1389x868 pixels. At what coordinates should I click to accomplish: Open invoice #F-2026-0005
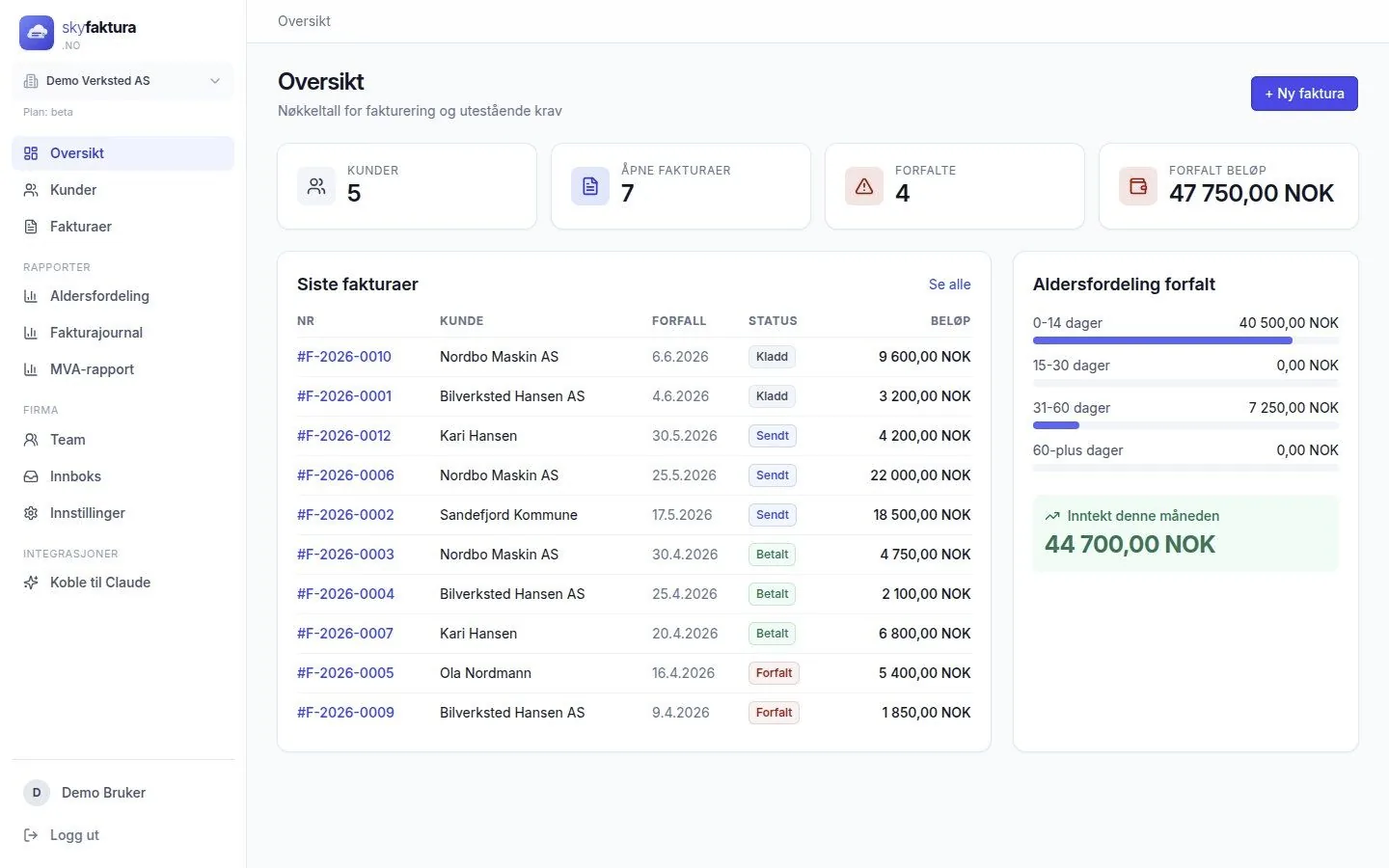(345, 673)
